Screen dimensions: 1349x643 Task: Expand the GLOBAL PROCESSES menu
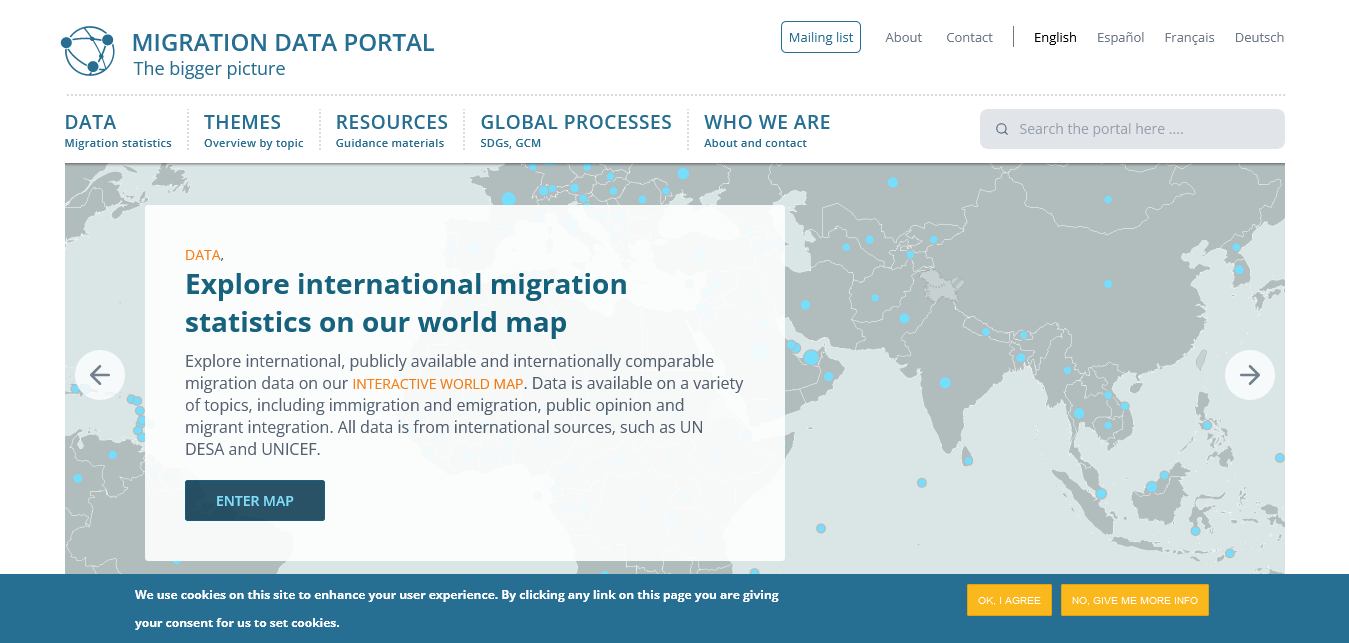pos(575,130)
